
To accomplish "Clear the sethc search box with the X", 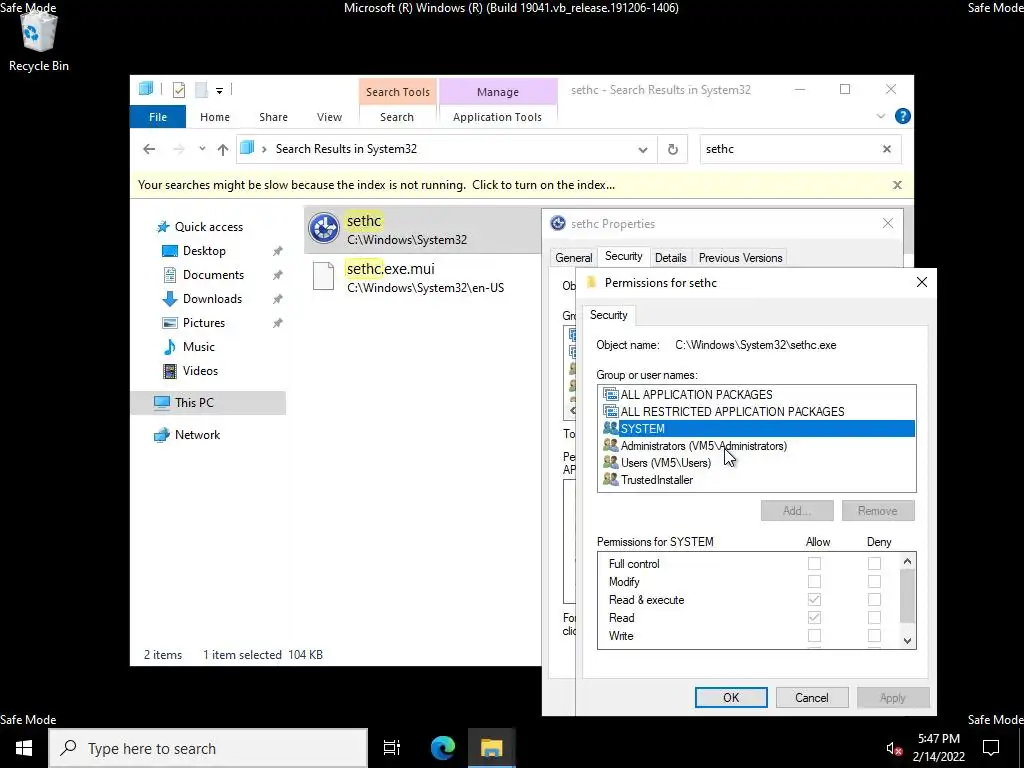I will [887, 149].
